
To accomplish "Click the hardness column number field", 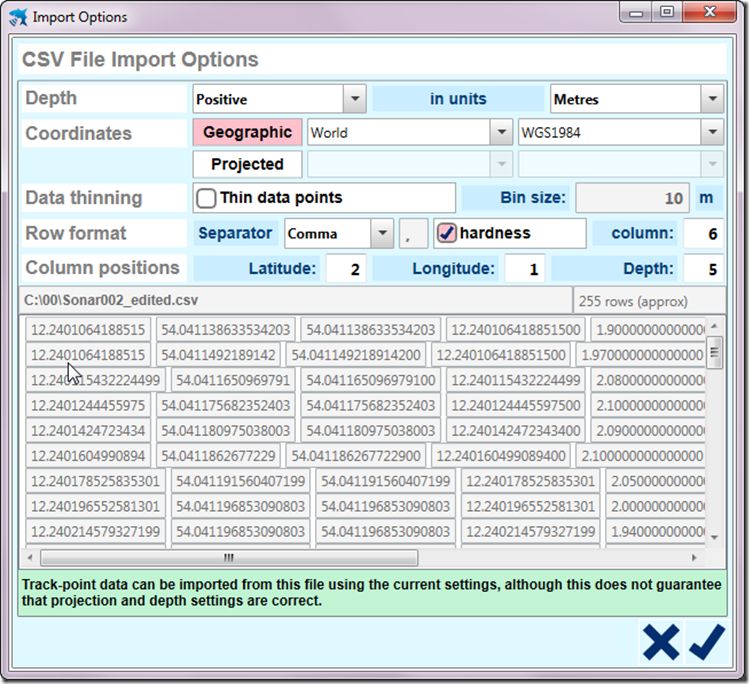I will pos(703,233).
